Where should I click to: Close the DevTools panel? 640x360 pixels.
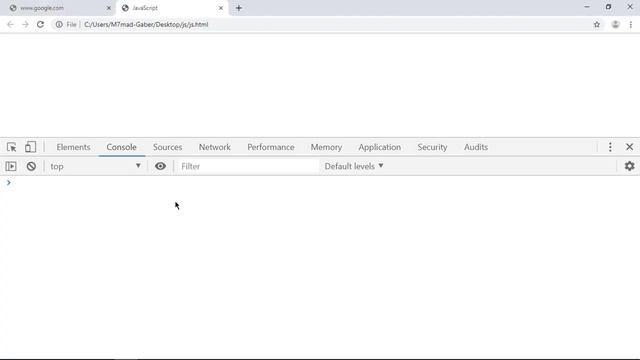coord(629,147)
